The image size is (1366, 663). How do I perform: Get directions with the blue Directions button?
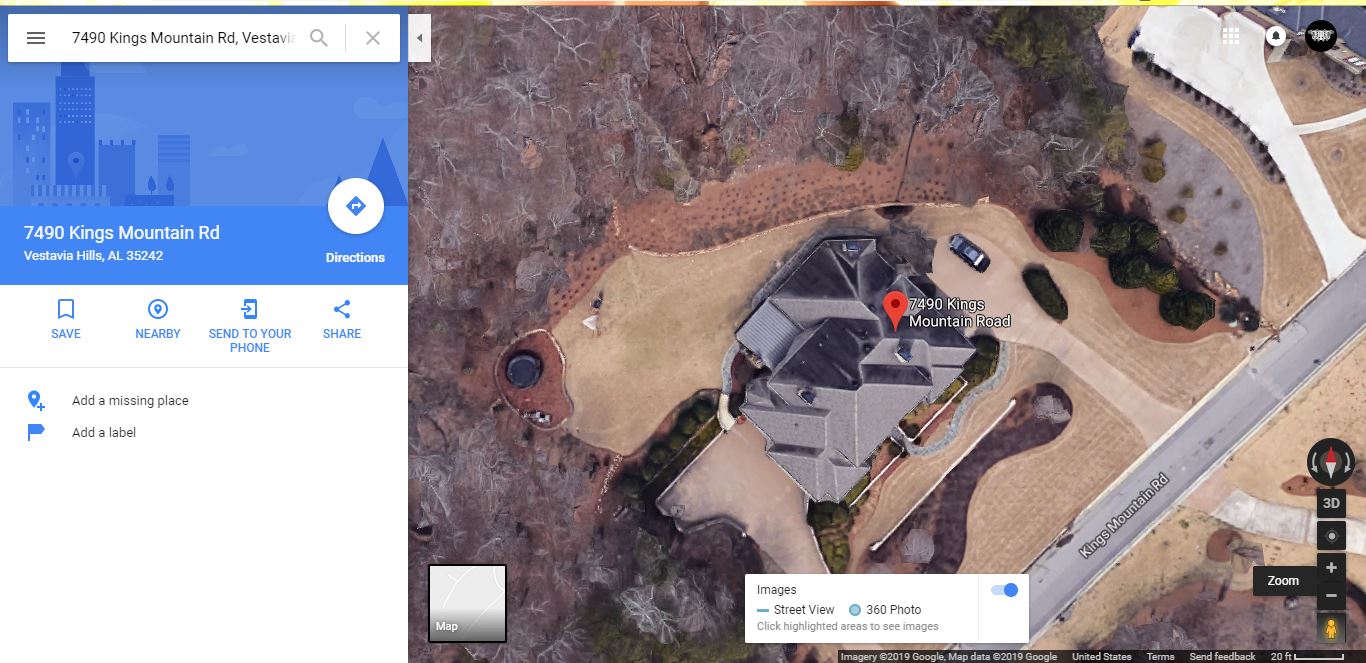pos(355,207)
